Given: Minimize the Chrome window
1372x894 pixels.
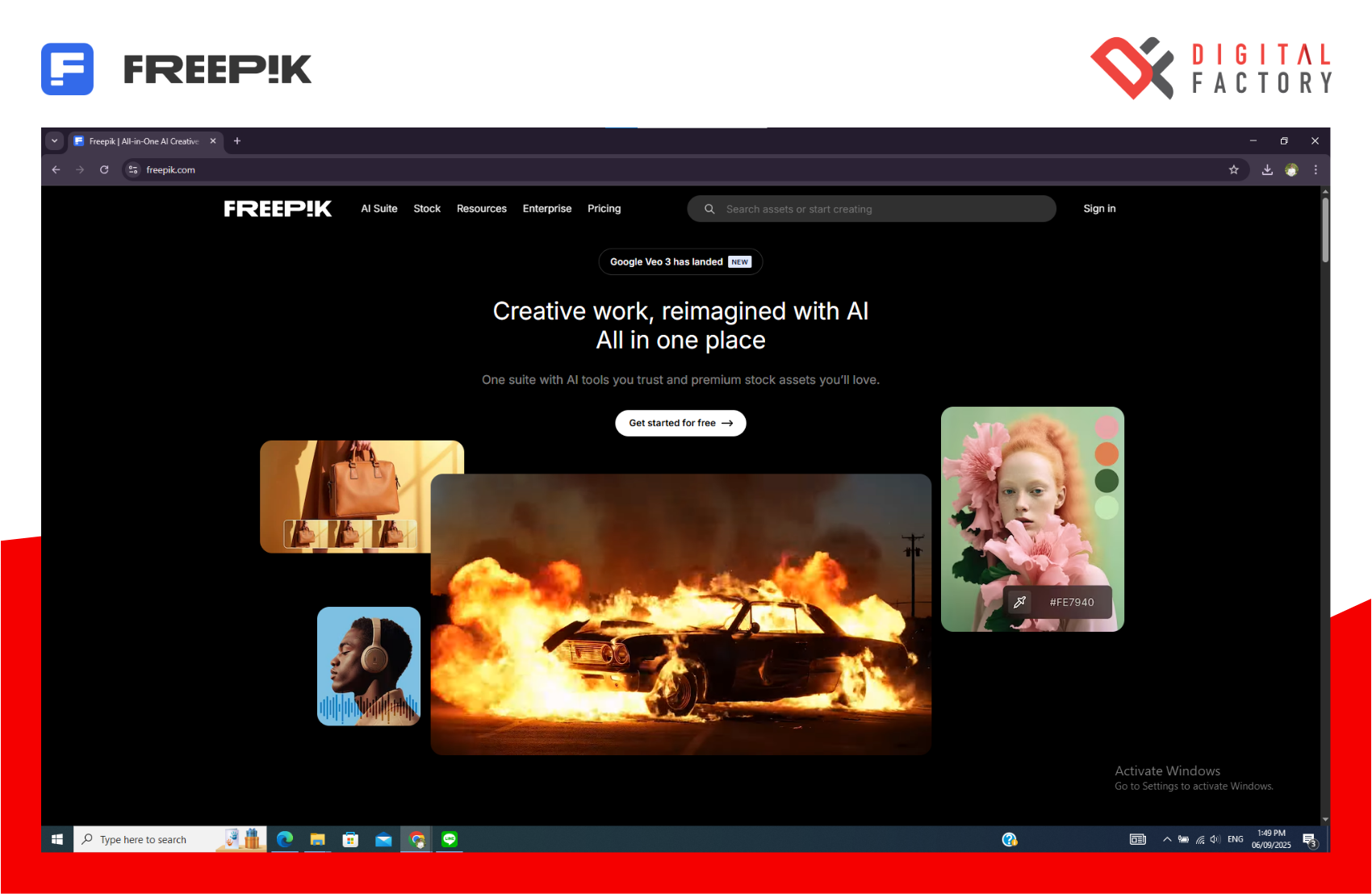Looking at the screenshot, I should point(1253,141).
